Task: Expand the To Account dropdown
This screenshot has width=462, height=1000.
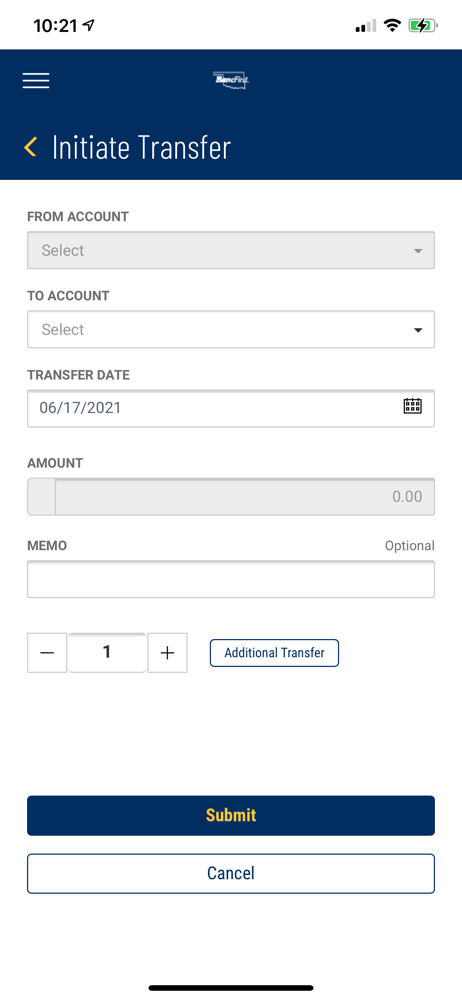Action: coord(231,329)
